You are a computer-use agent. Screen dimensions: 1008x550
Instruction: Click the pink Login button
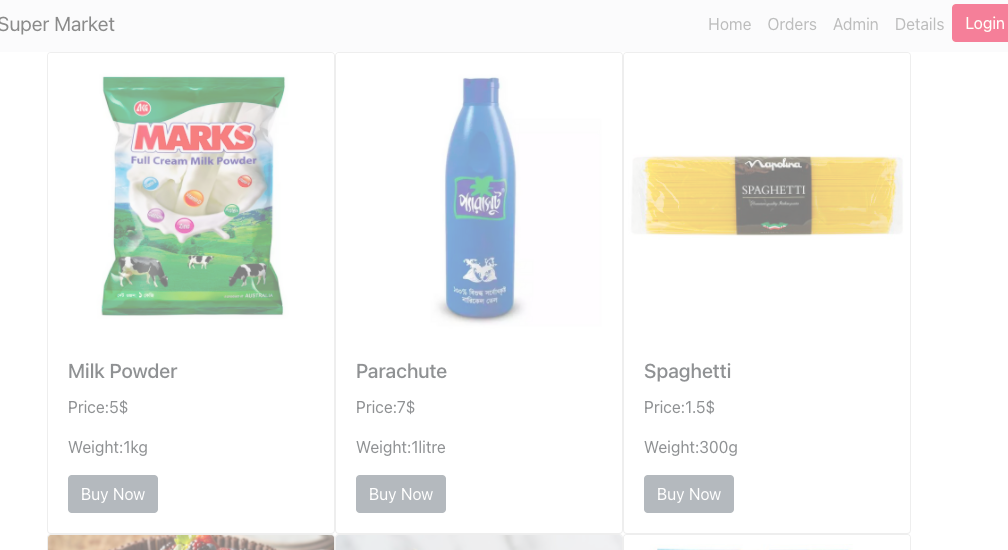980,24
